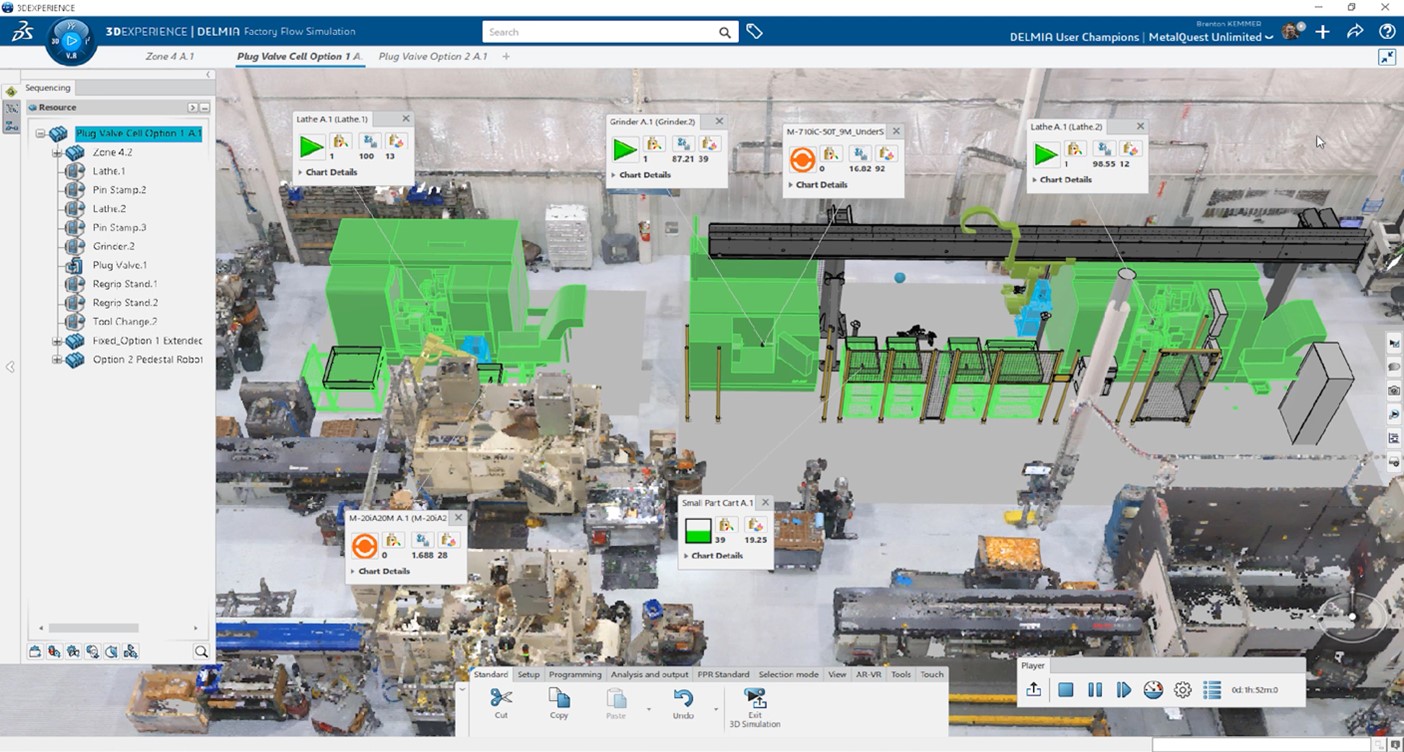Close the Small Part Cart A.1 panel
The width and height of the screenshot is (1404, 752).
[765, 503]
